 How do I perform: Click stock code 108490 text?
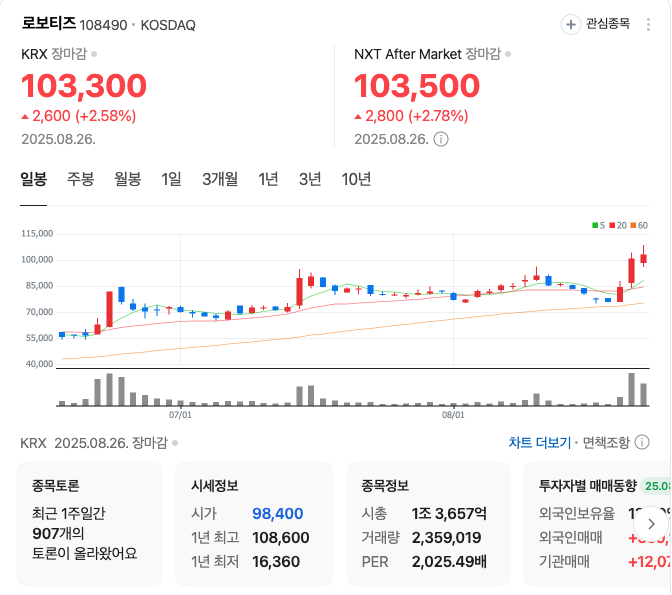click(103, 25)
